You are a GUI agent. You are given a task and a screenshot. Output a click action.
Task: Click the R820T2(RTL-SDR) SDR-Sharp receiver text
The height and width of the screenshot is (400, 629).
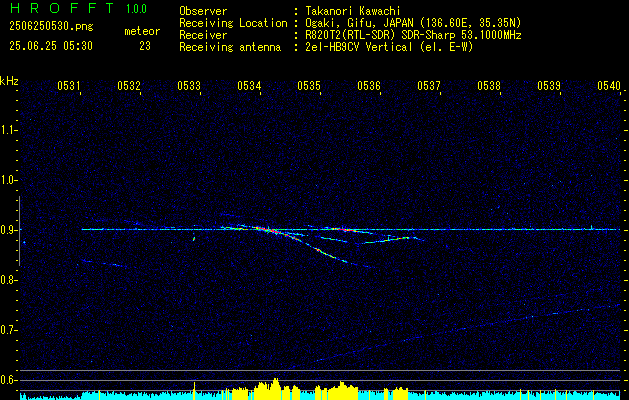412,35
